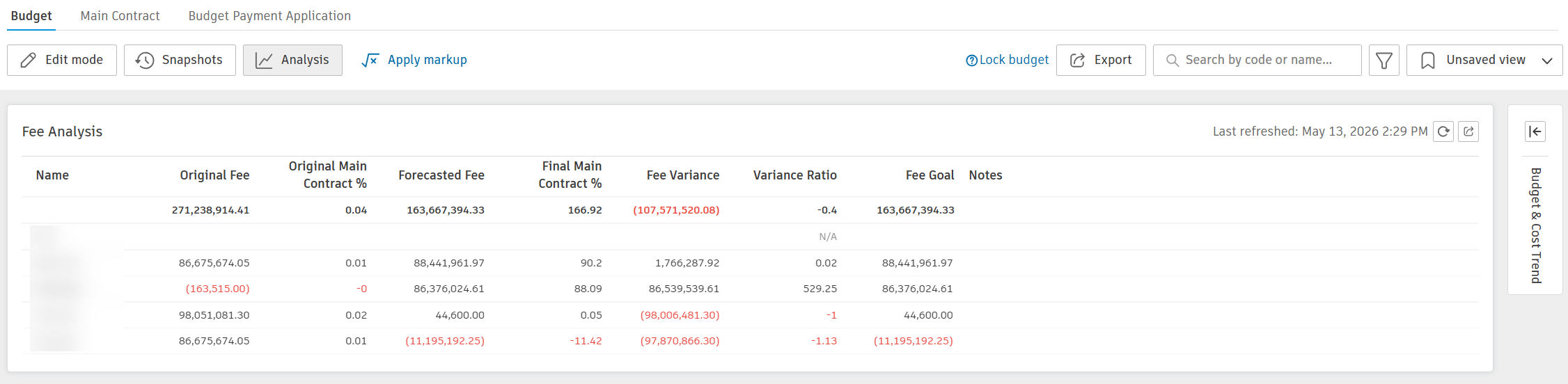Click the Fee Goal column header

click(x=930, y=175)
